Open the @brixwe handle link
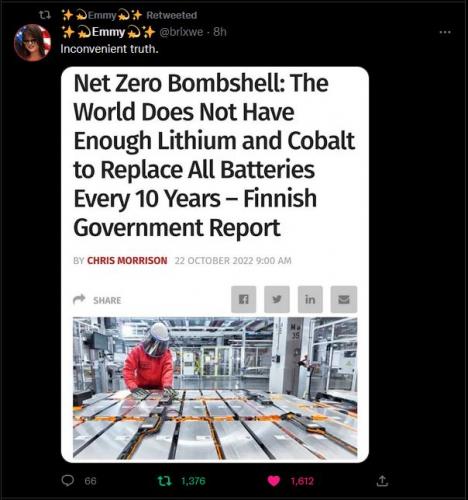Viewport: 468px width, 500px height. pyautogui.click(x=181, y=32)
